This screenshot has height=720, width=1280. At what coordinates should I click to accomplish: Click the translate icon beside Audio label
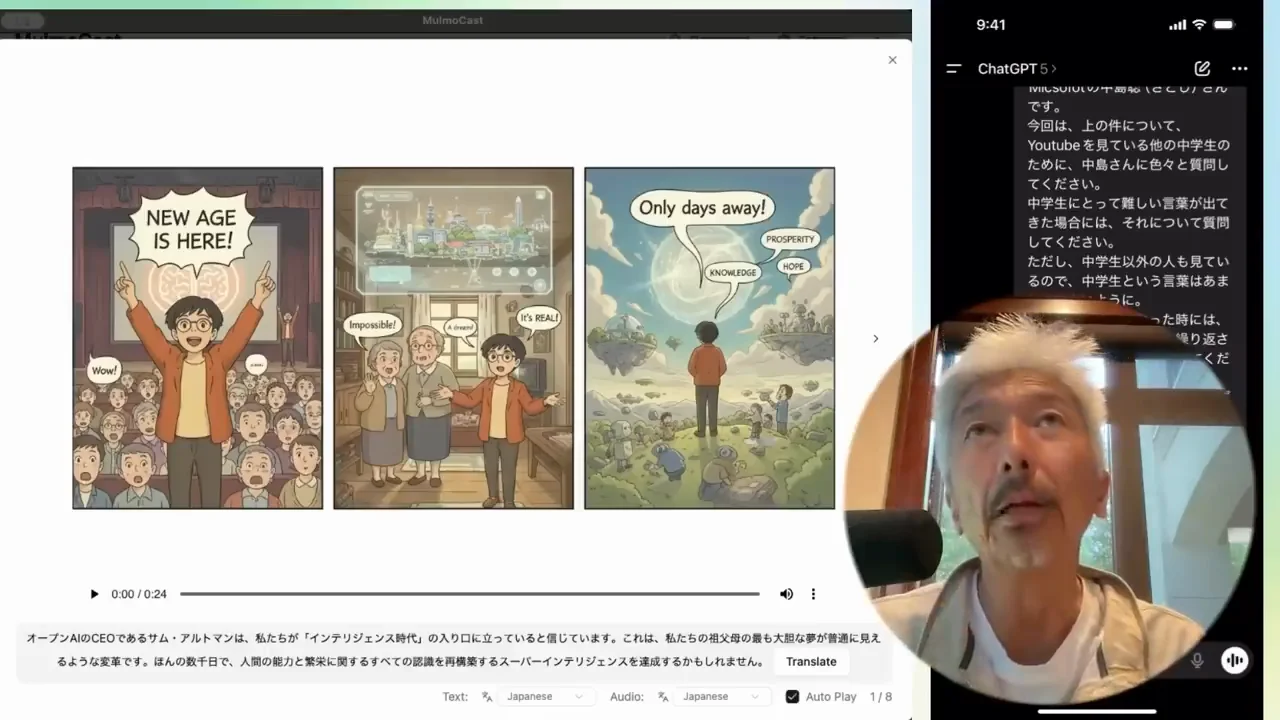click(x=664, y=696)
